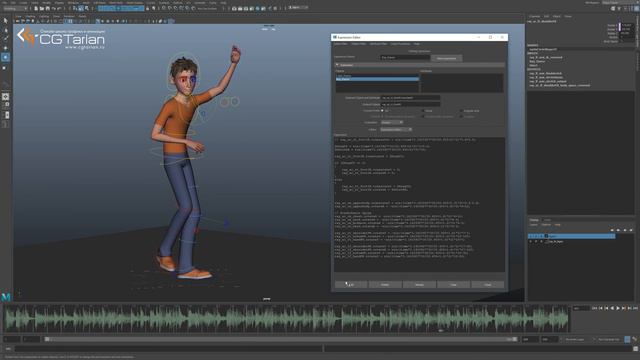
Task: Open the Editor dropdown in Expression Editor
Action: point(396,129)
